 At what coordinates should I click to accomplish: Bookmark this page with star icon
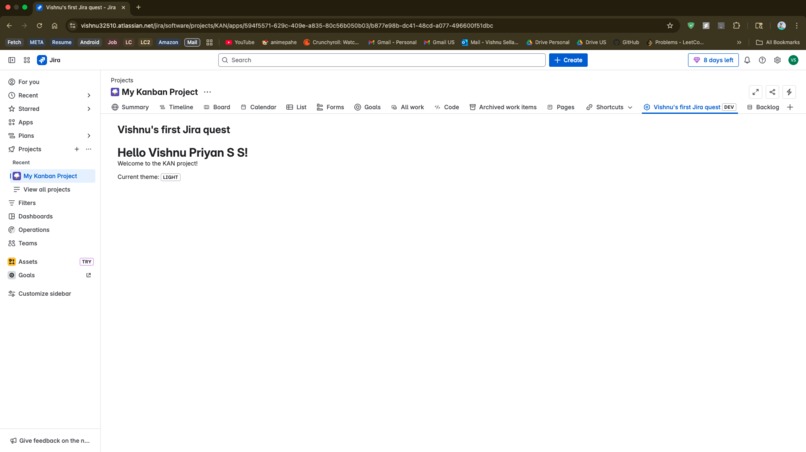(670, 26)
